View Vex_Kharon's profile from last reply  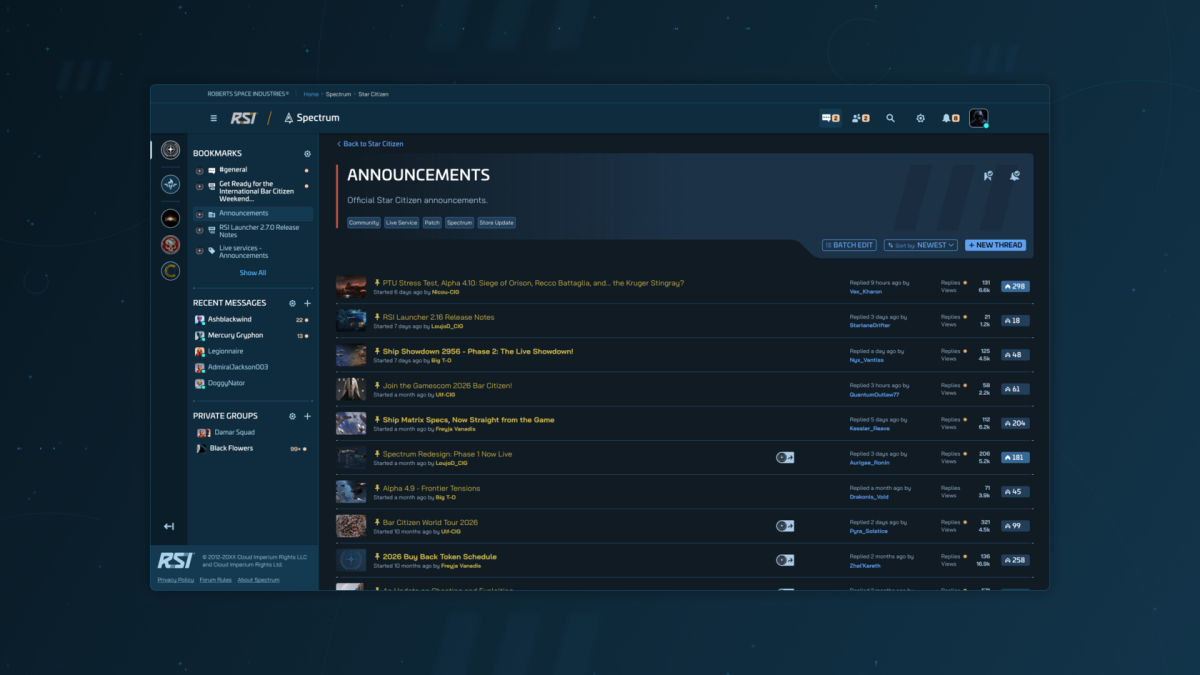tap(866, 291)
